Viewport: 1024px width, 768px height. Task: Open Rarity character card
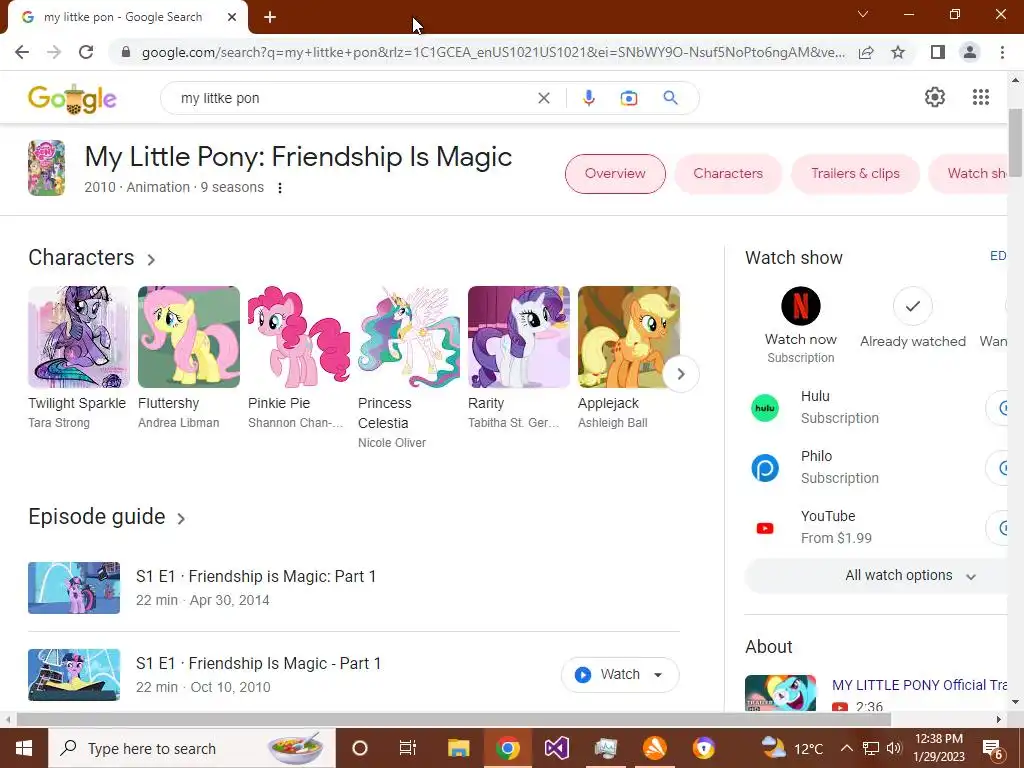tap(519, 358)
